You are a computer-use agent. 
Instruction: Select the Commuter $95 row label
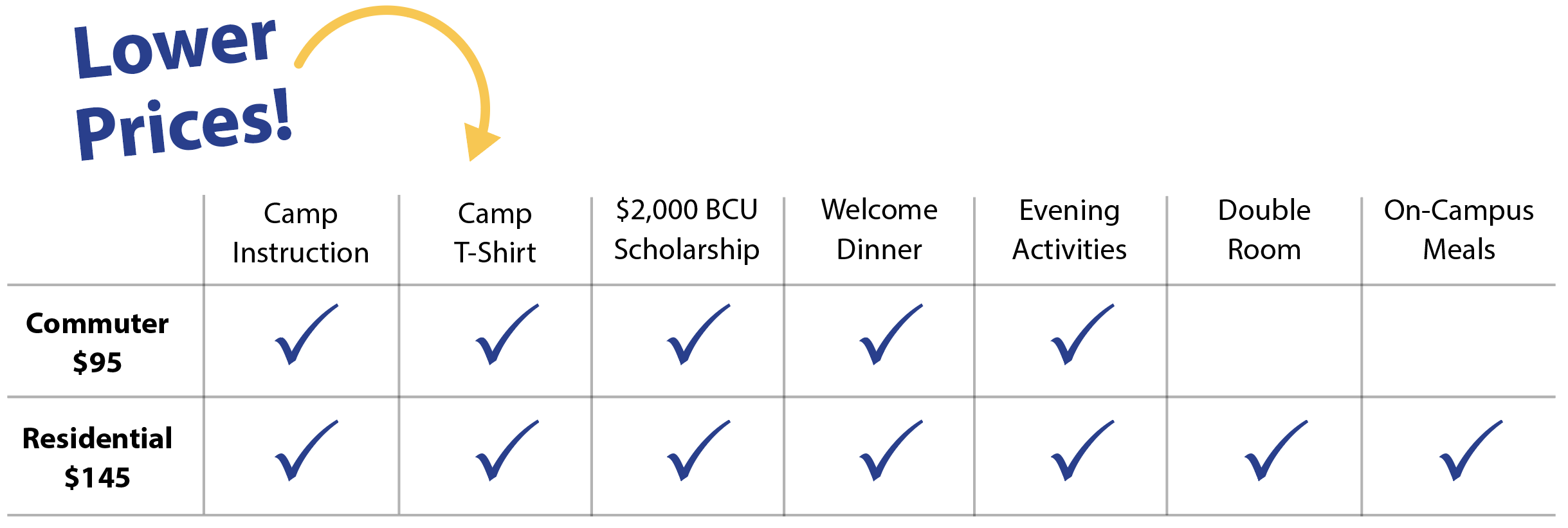tap(97, 342)
